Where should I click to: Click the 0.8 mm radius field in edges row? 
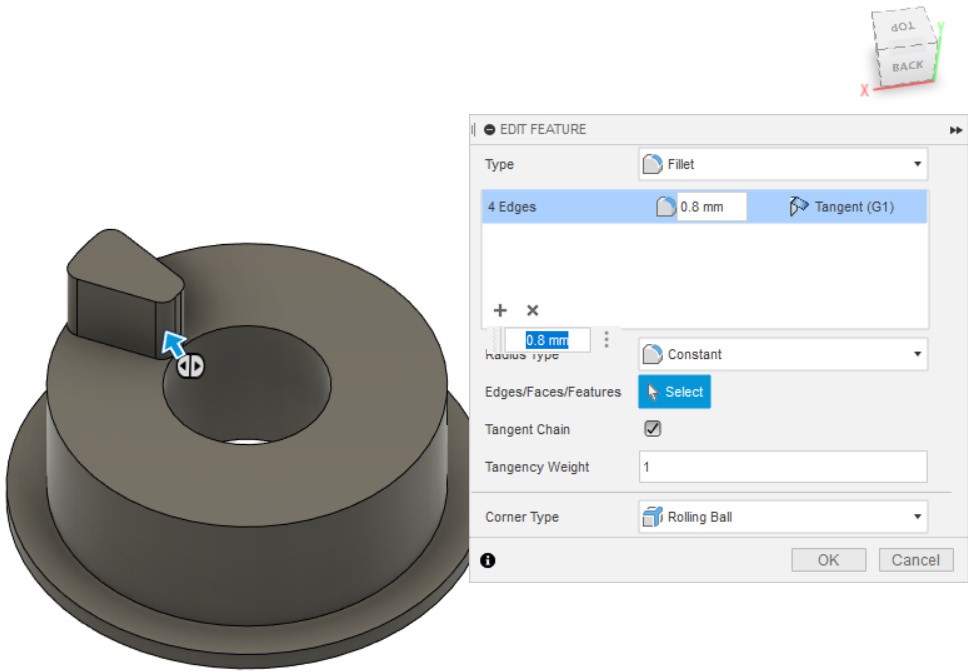point(711,207)
